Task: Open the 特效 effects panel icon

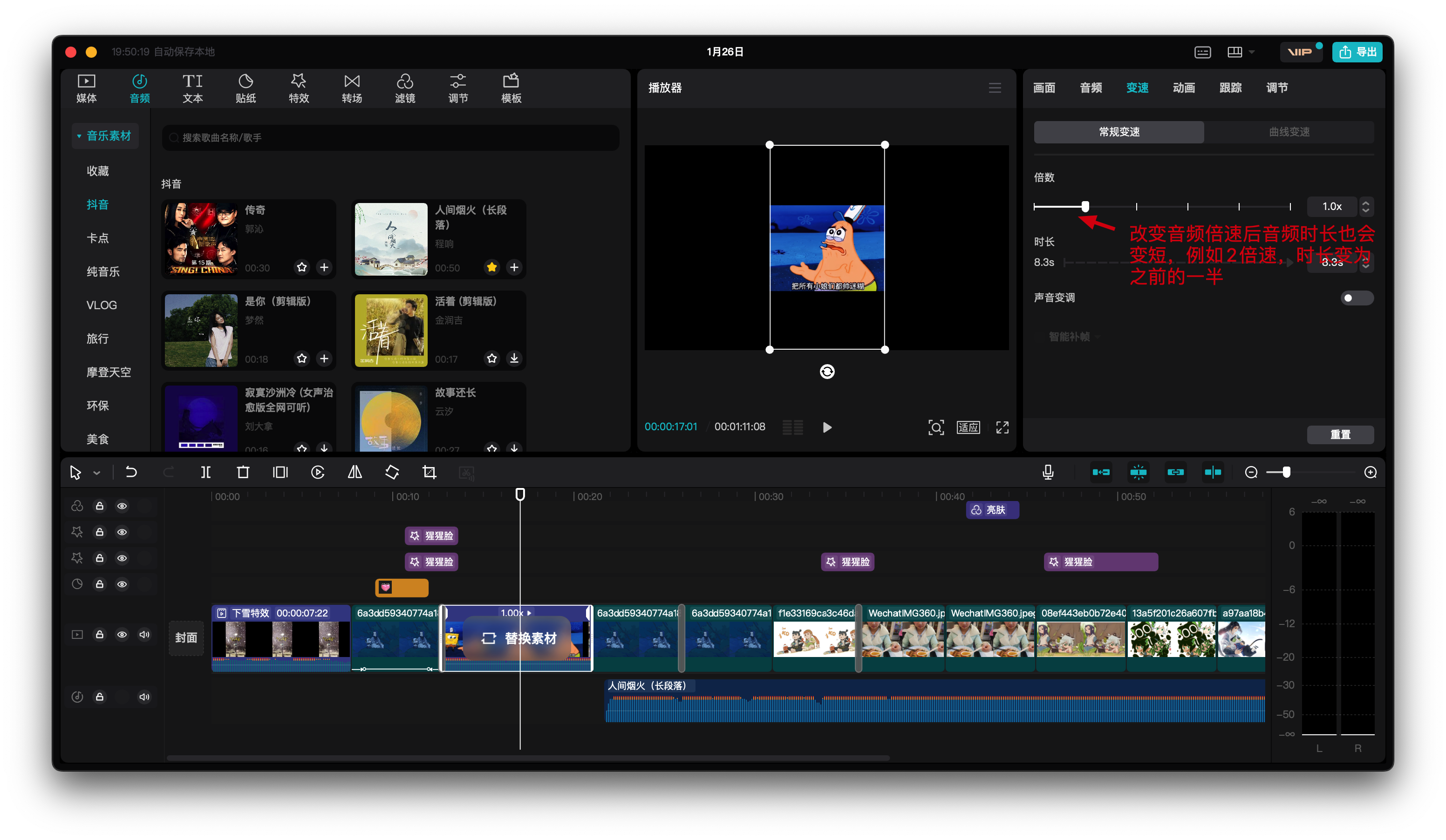Action: (x=299, y=88)
